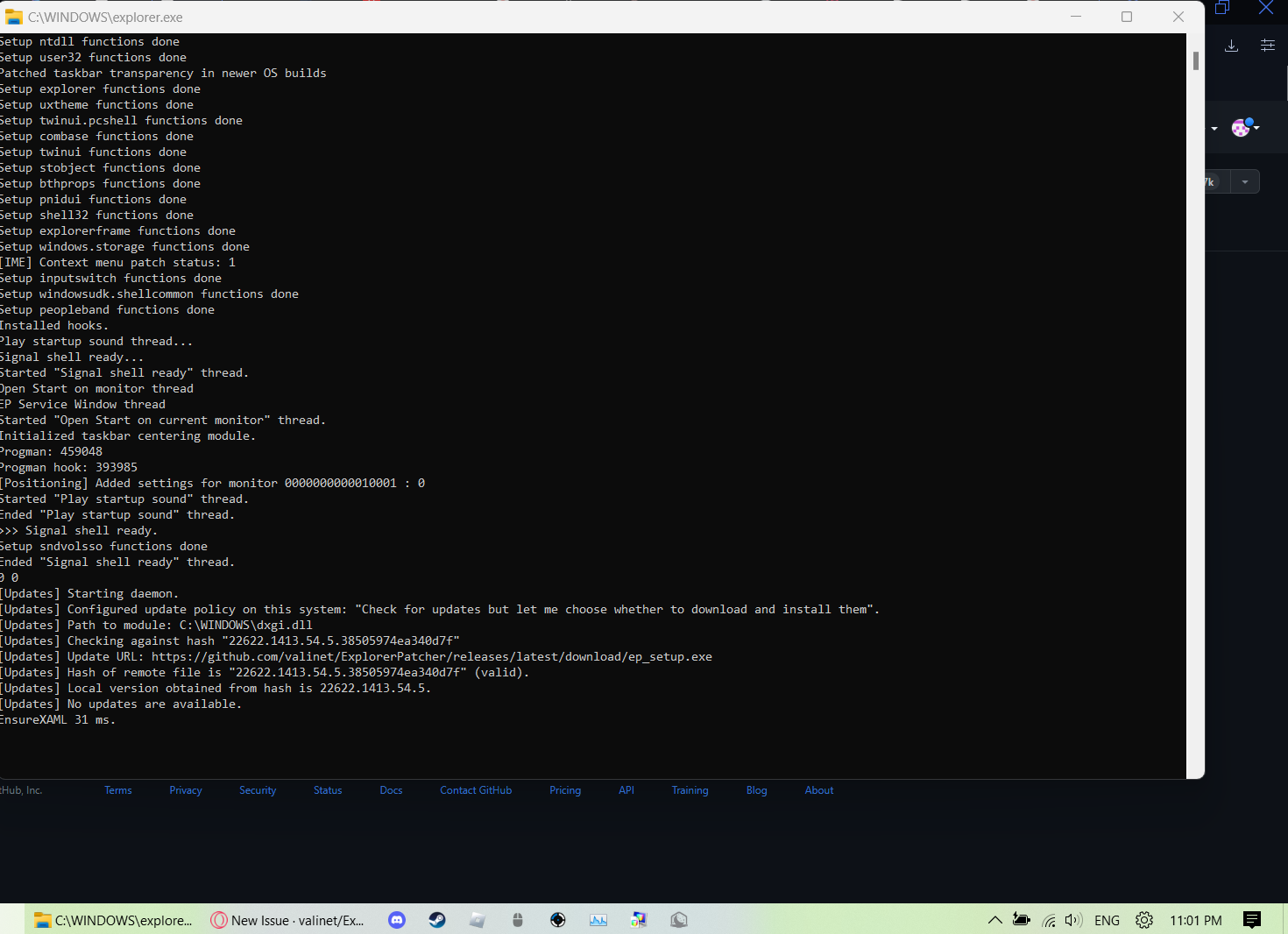
Task: Open the filter settings icon near download
Action: 1267,46
